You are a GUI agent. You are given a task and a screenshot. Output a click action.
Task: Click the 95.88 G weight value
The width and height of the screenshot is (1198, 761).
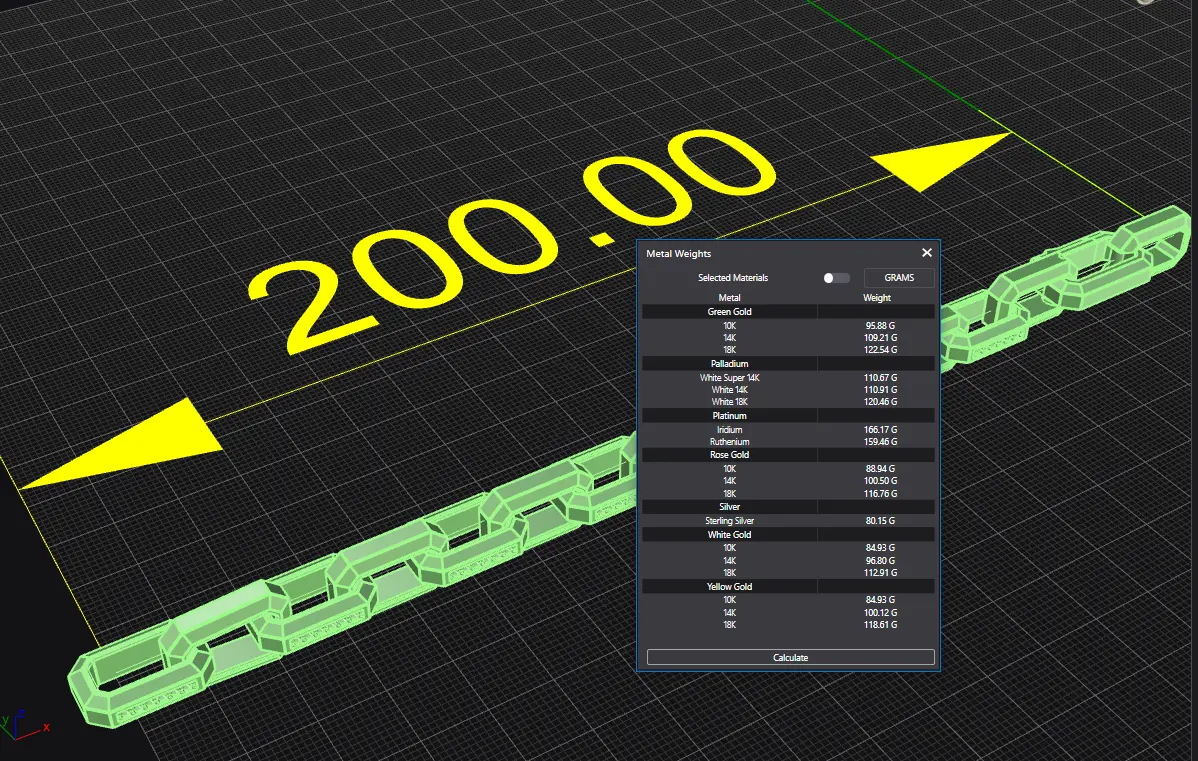tap(880, 325)
